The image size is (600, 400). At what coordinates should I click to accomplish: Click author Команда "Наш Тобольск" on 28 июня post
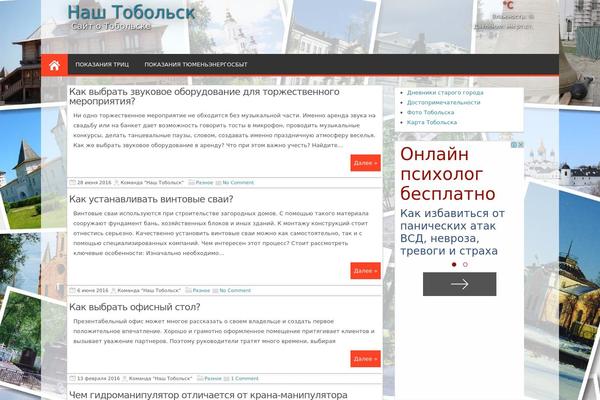click(x=152, y=183)
